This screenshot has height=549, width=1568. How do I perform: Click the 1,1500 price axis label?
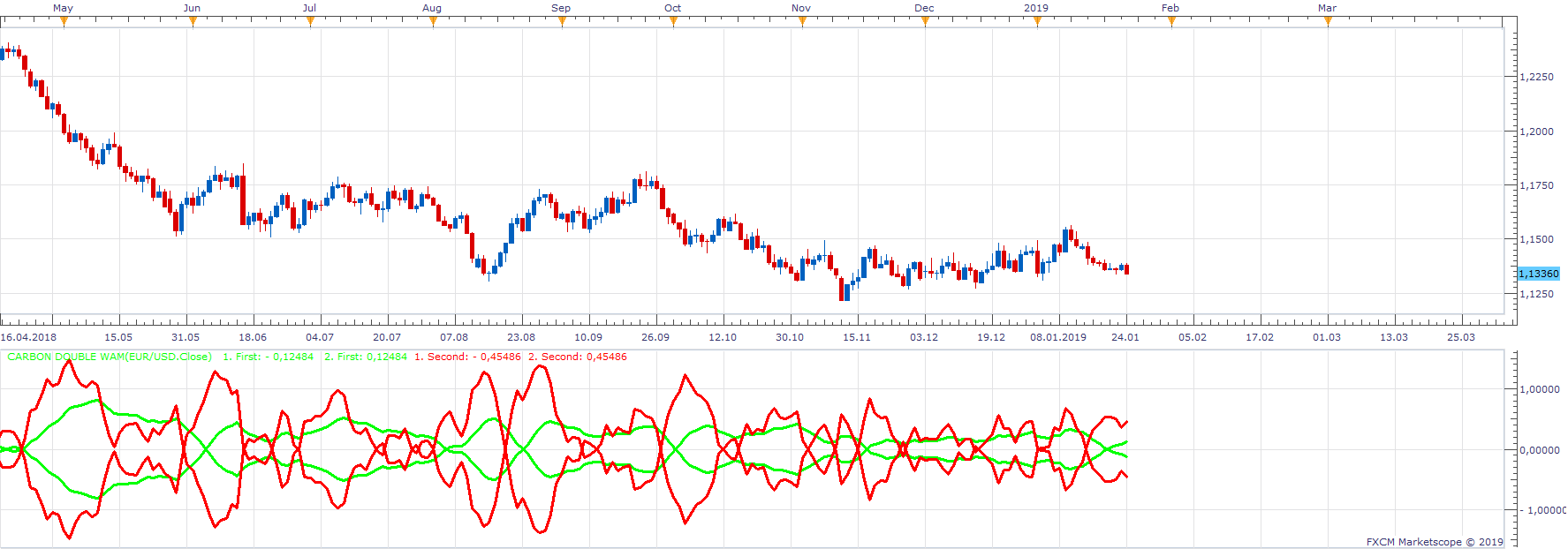point(1536,239)
